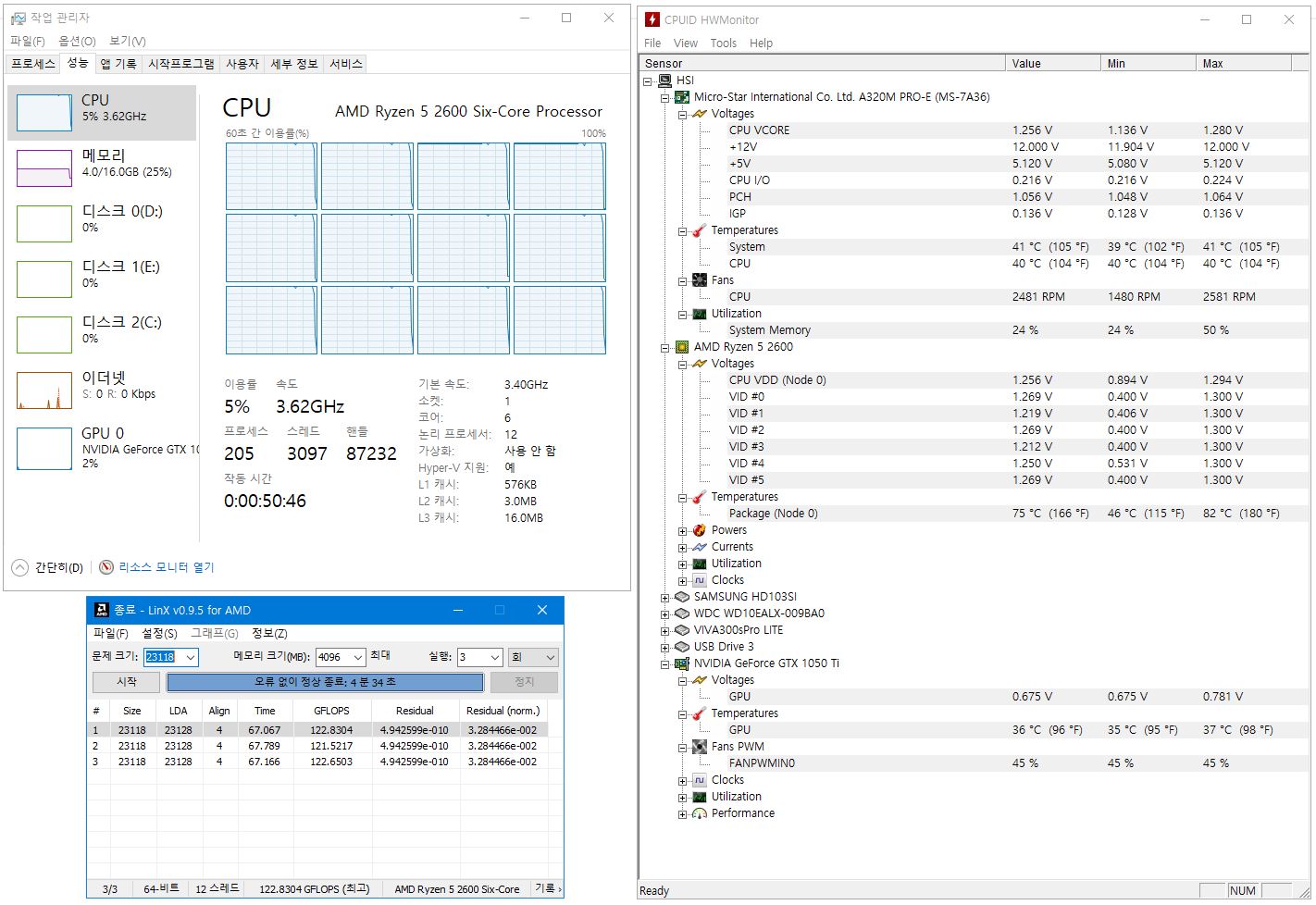Click the Performance gauge icon under NVIDIA GPU
This screenshot has height=905, width=1316.
(x=700, y=813)
